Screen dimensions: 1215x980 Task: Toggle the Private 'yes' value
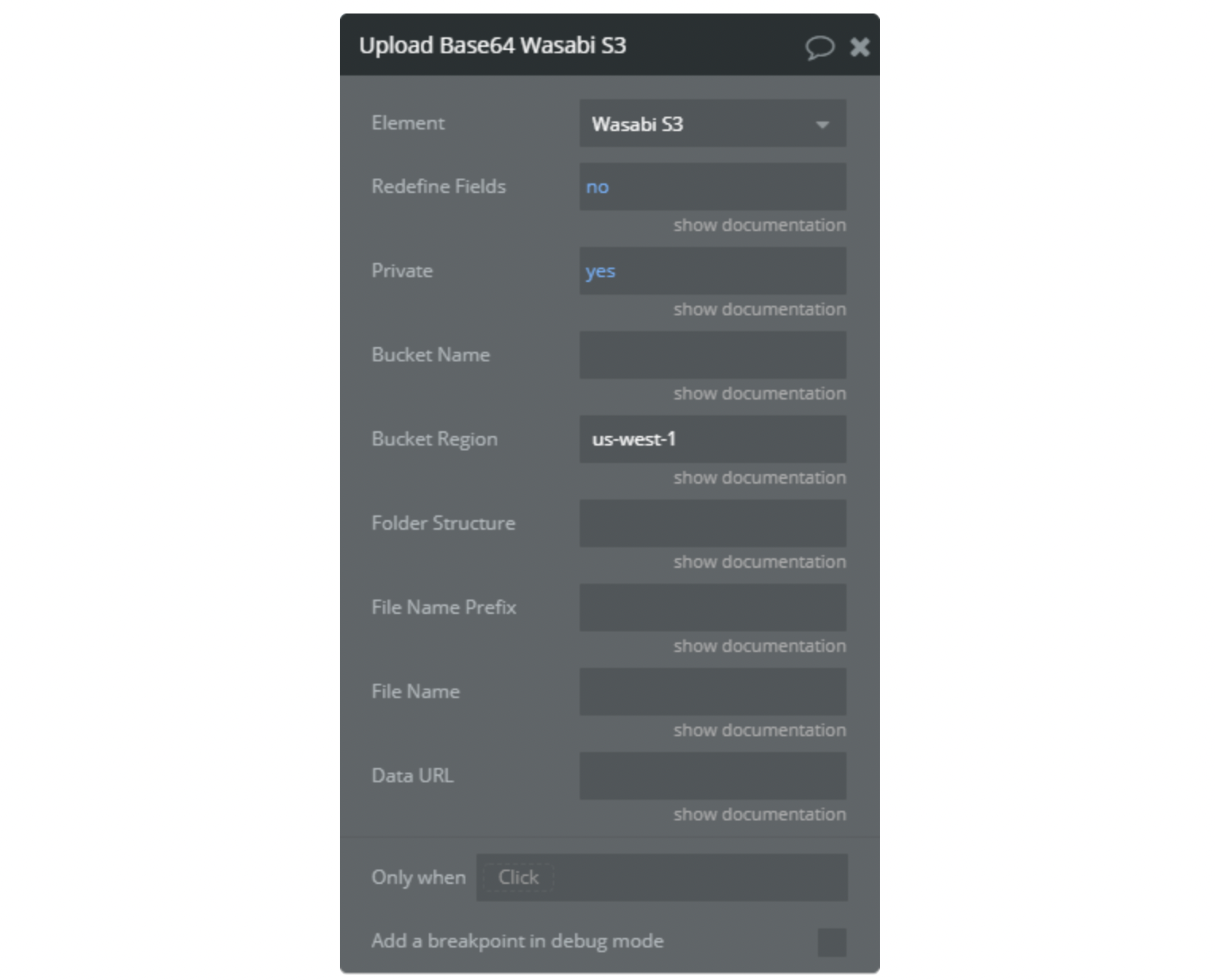coord(600,272)
